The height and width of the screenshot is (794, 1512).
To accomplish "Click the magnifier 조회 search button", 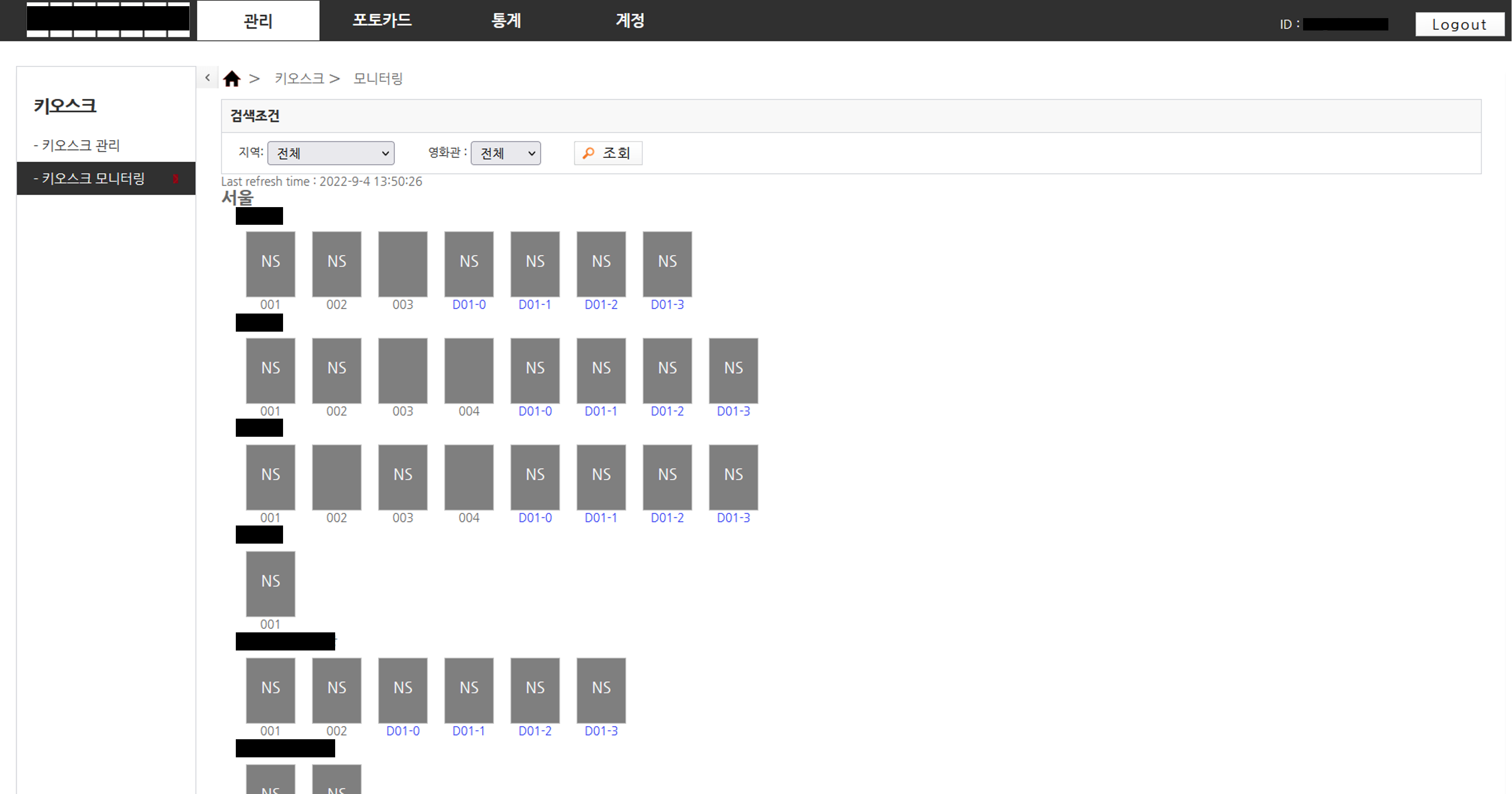I will tap(608, 153).
